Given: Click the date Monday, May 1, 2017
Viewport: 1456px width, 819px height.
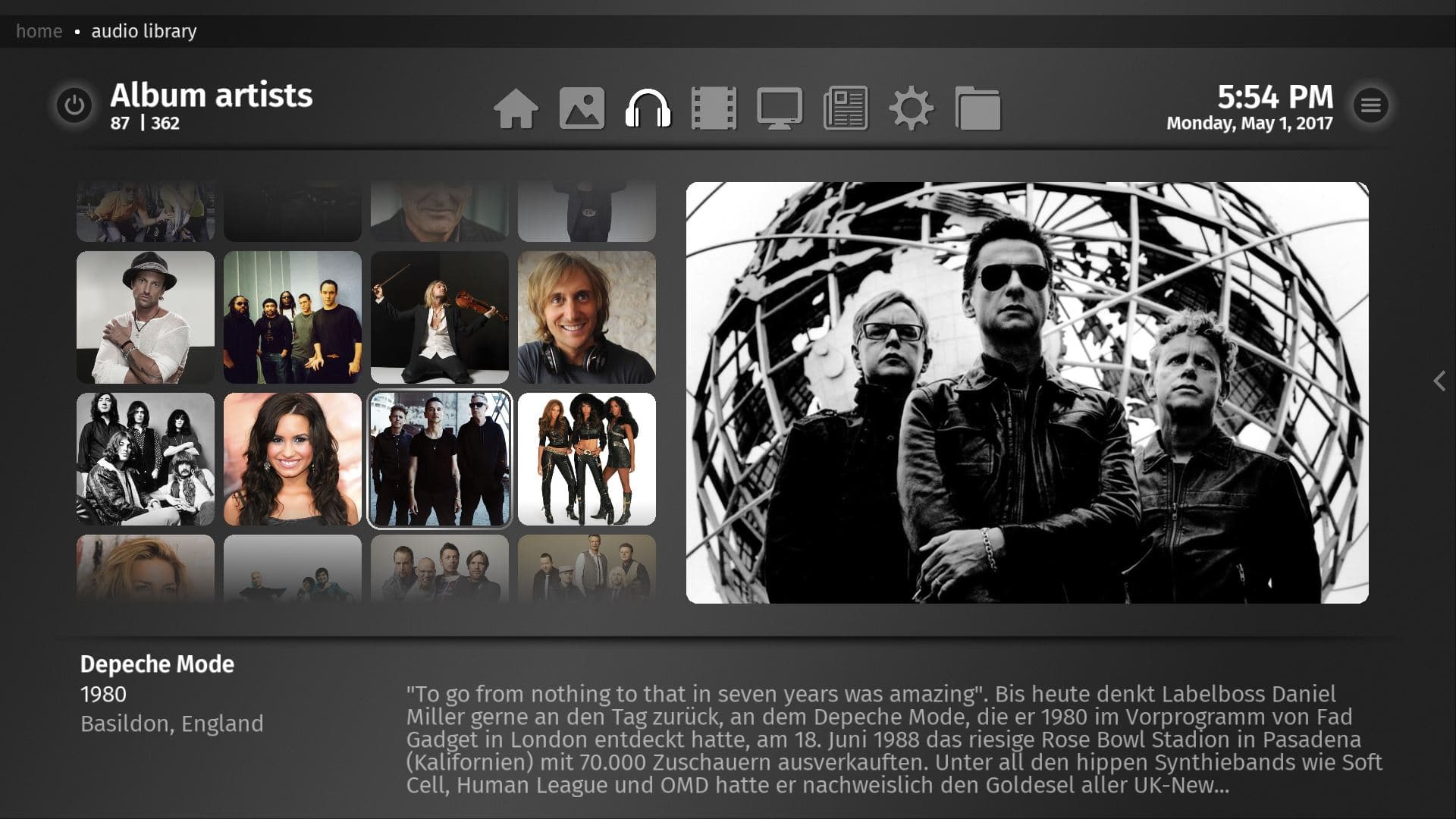Looking at the screenshot, I should tap(1249, 124).
